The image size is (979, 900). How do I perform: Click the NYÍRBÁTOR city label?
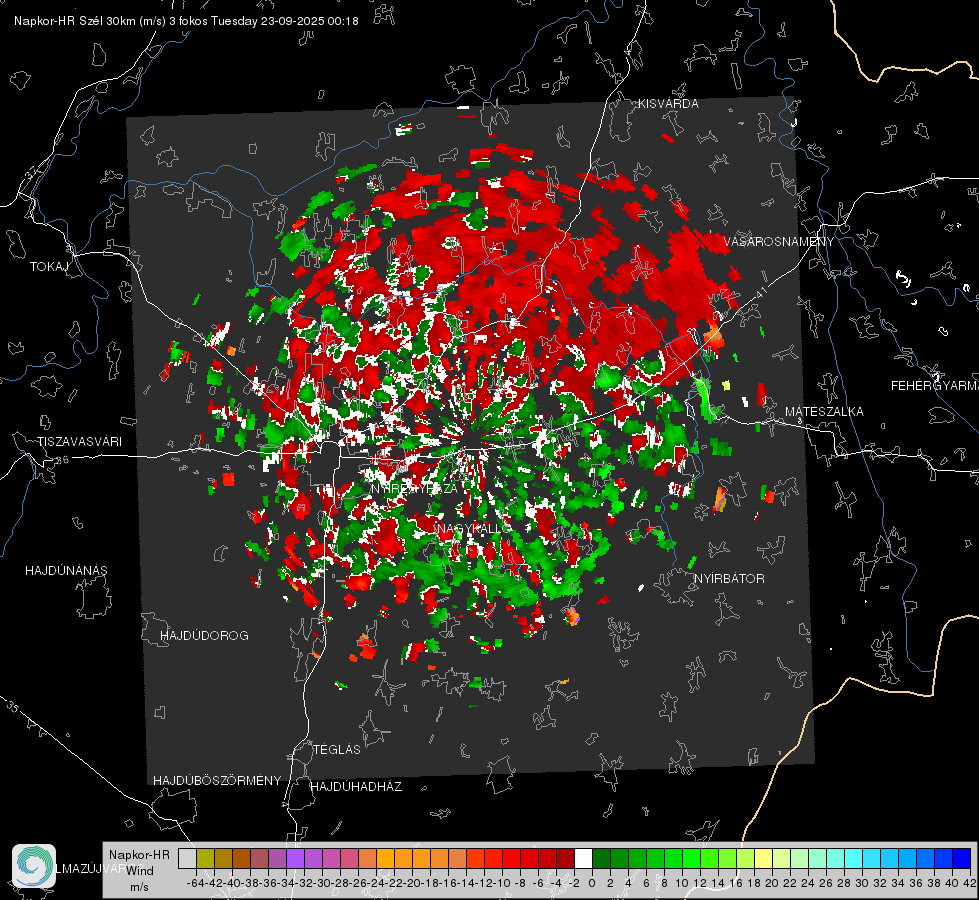coord(729,579)
